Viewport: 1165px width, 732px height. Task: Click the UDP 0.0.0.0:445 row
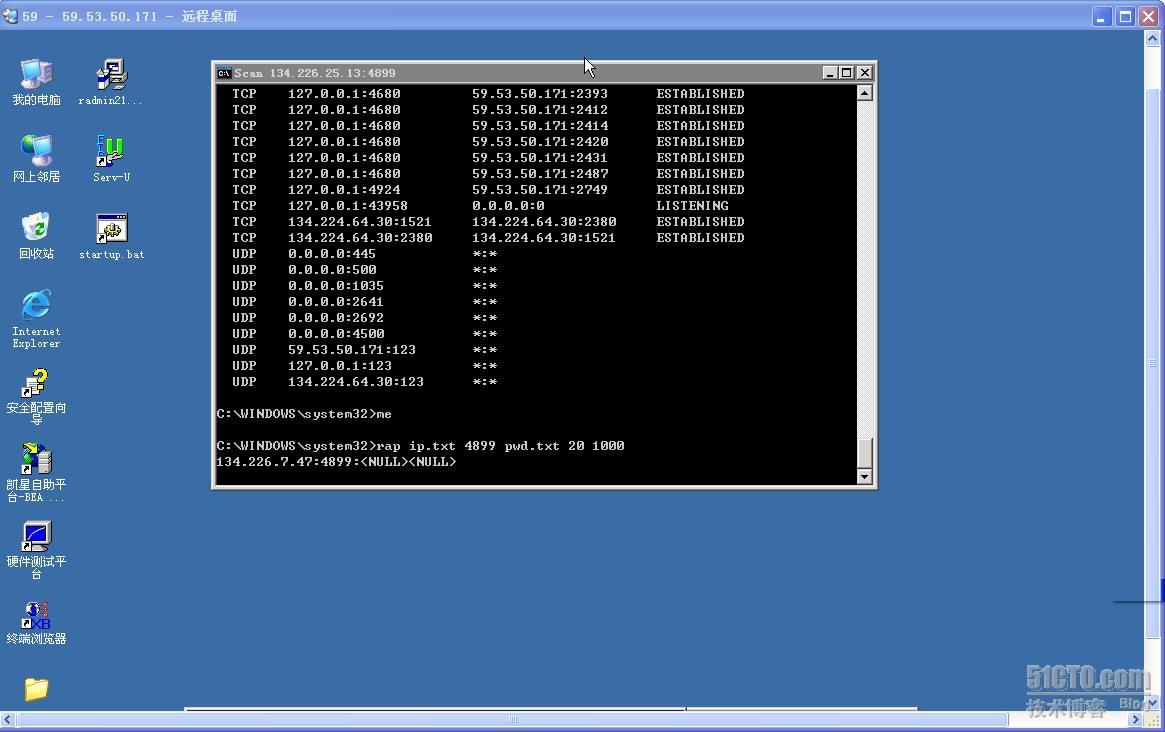point(364,254)
